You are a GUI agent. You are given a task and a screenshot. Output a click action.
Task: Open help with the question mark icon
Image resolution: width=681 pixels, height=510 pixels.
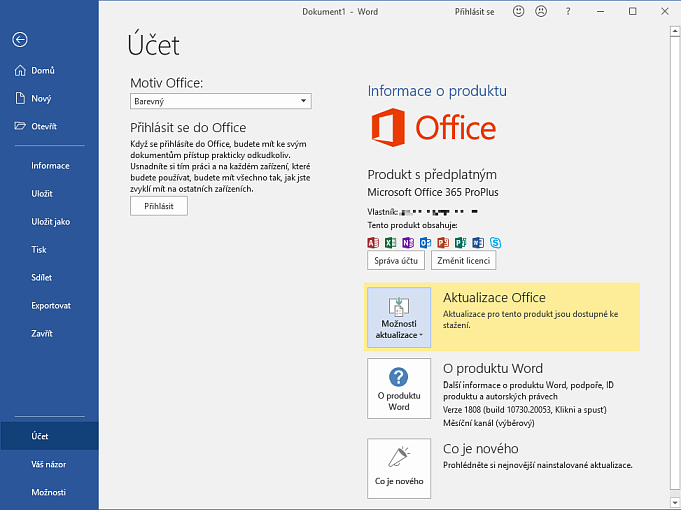pyautogui.click(x=568, y=11)
